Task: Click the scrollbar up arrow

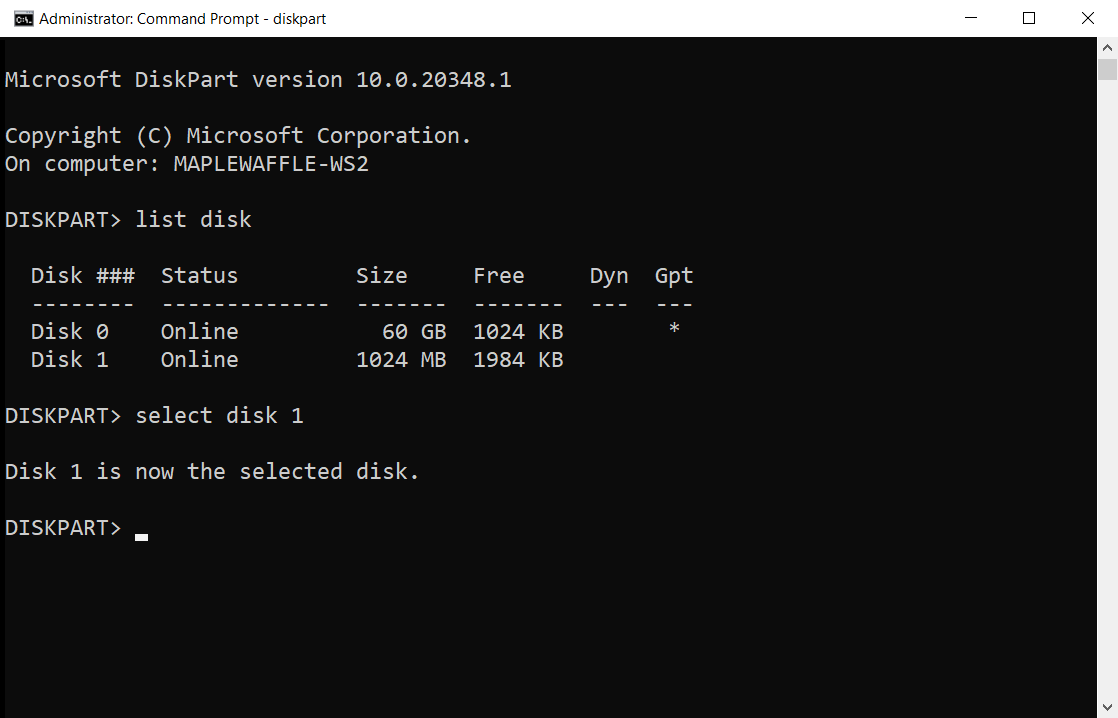Action: click(x=1107, y=46)
